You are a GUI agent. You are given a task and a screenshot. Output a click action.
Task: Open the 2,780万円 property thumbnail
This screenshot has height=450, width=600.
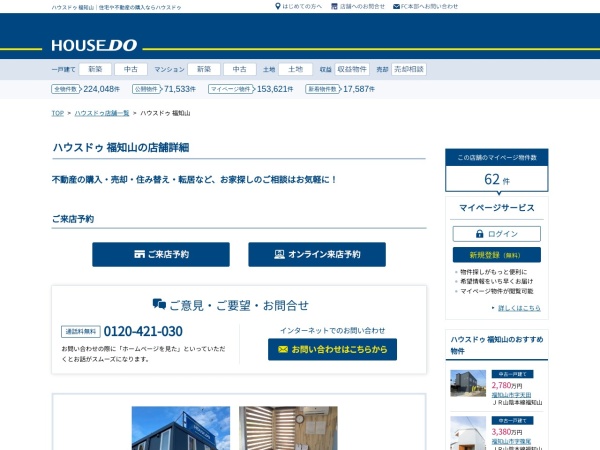[x=468, y=383]
